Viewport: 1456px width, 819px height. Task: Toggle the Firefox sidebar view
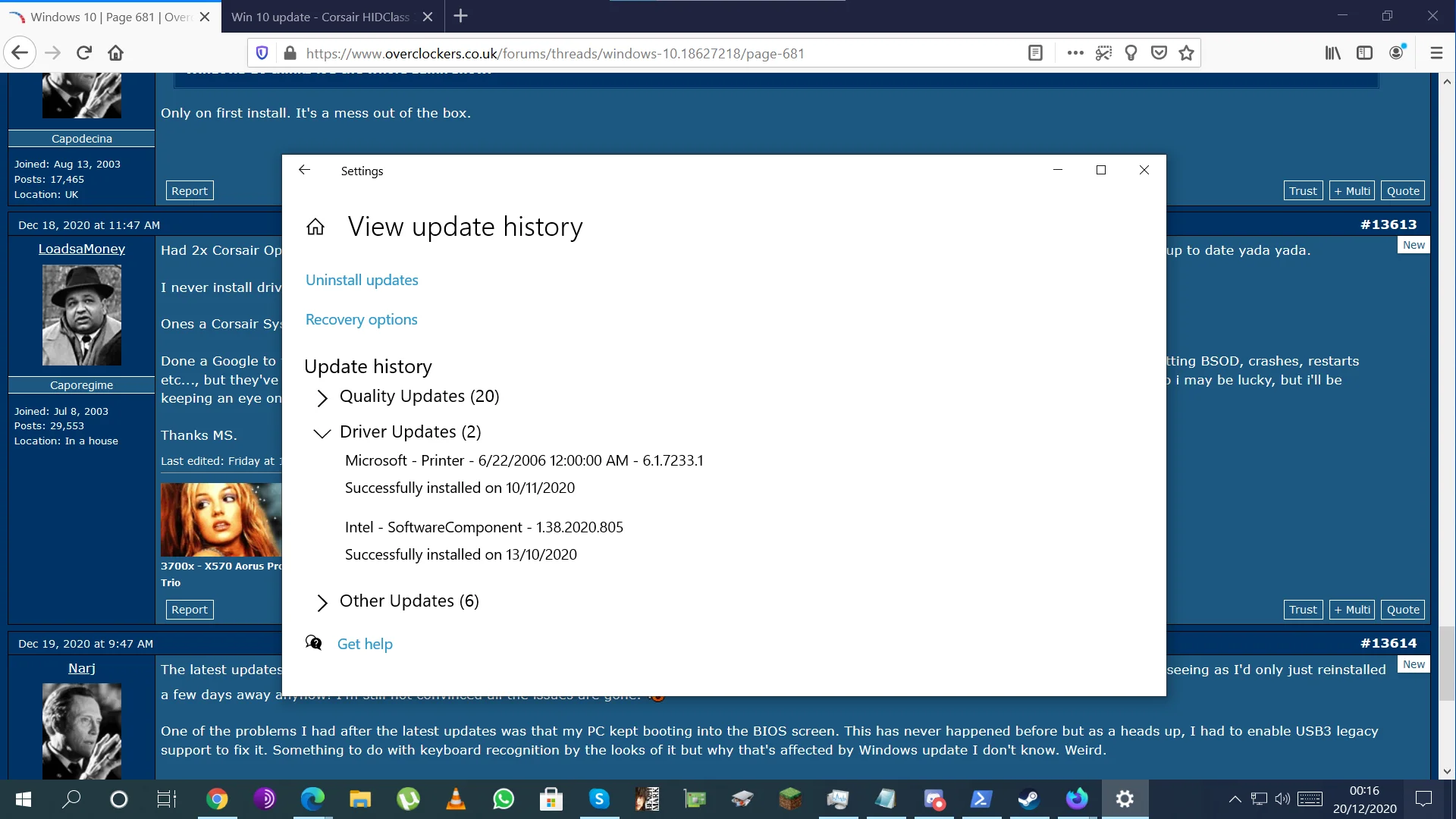(1364, 53)
